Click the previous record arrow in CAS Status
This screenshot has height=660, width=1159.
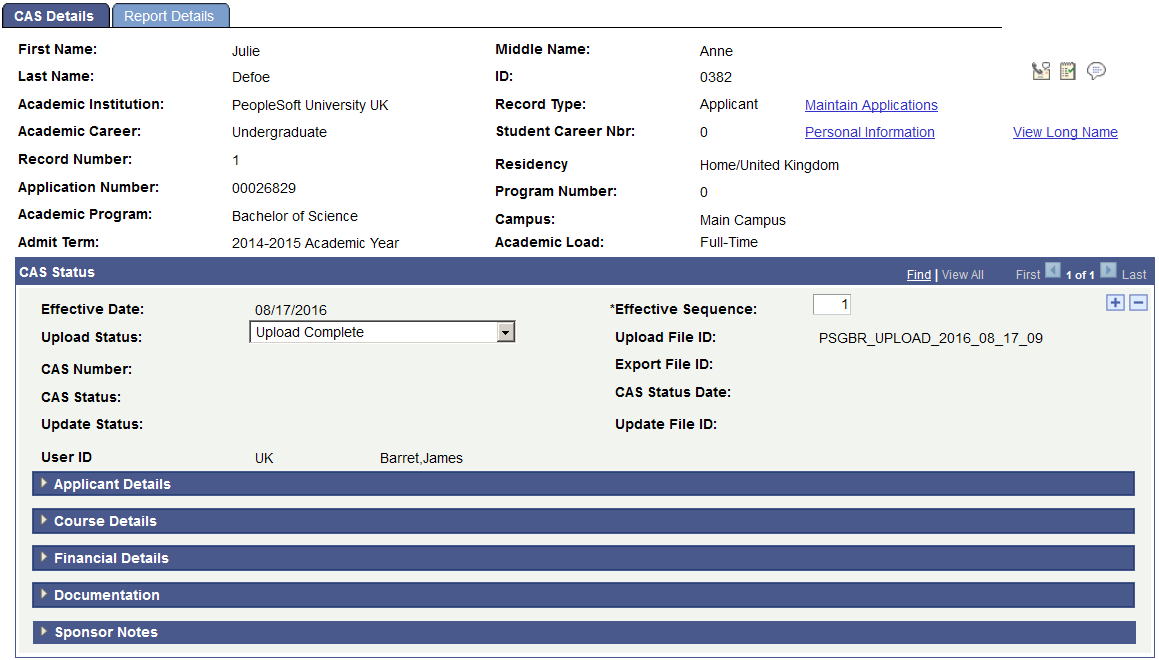coord(1053,270)
